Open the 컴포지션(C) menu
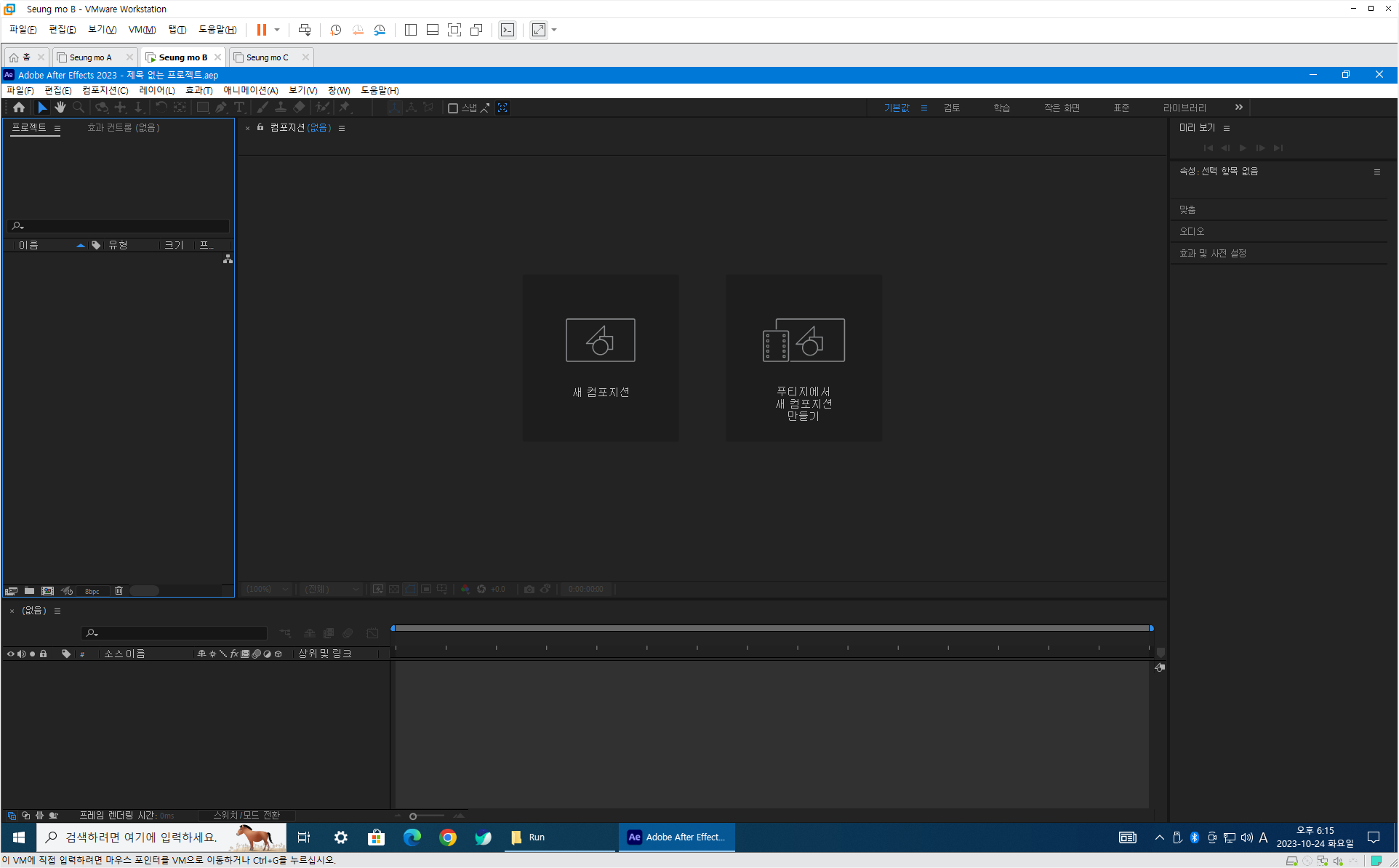This screenshot has height=868, width=1399. [105, 90]
